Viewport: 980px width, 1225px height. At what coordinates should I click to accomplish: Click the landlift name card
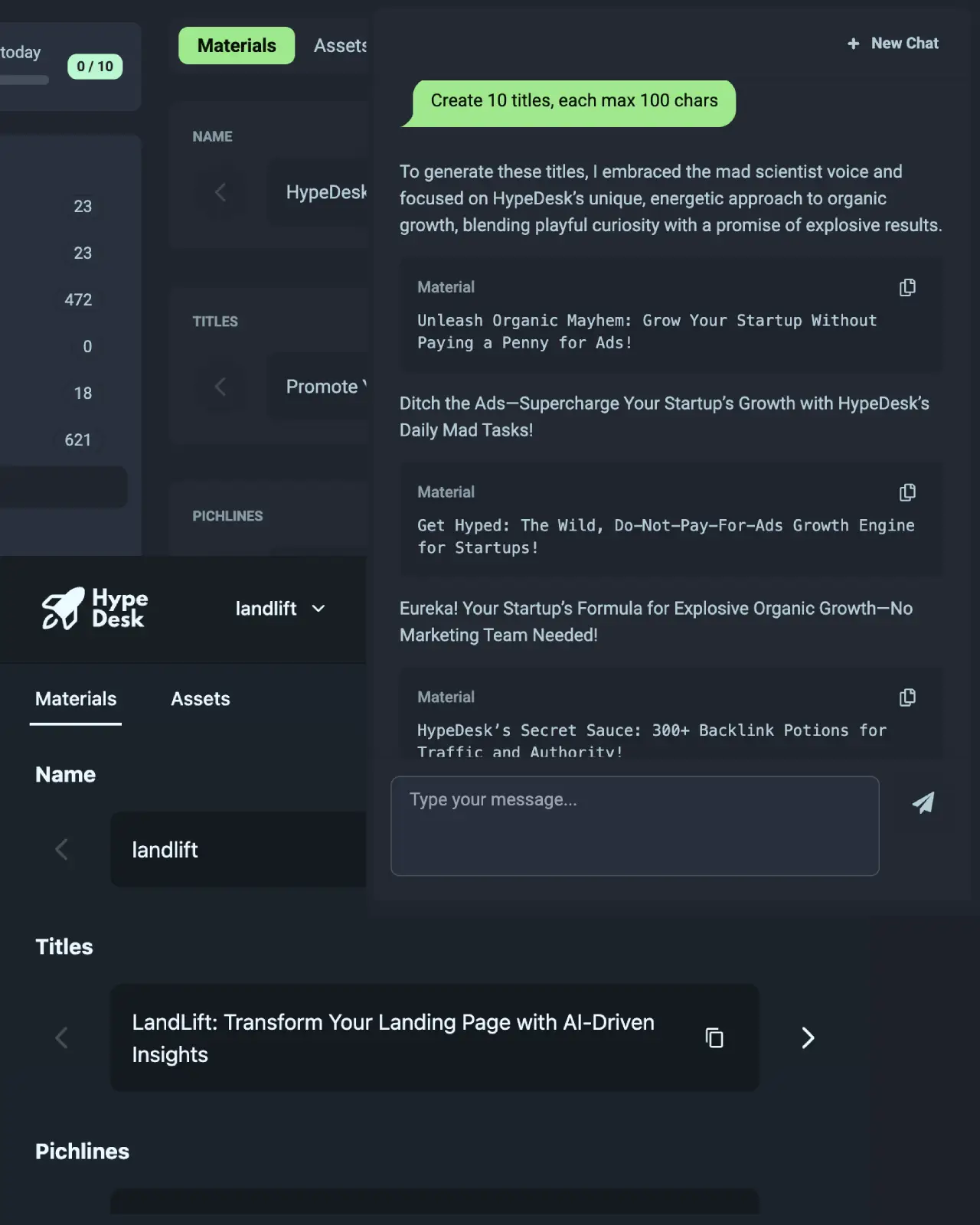tap(238, 849)
